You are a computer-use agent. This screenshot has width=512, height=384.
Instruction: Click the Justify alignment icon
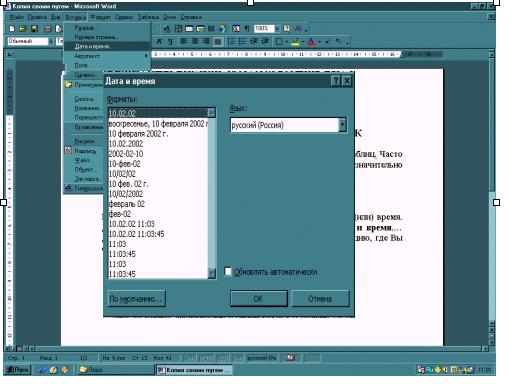tap(217, 42)
